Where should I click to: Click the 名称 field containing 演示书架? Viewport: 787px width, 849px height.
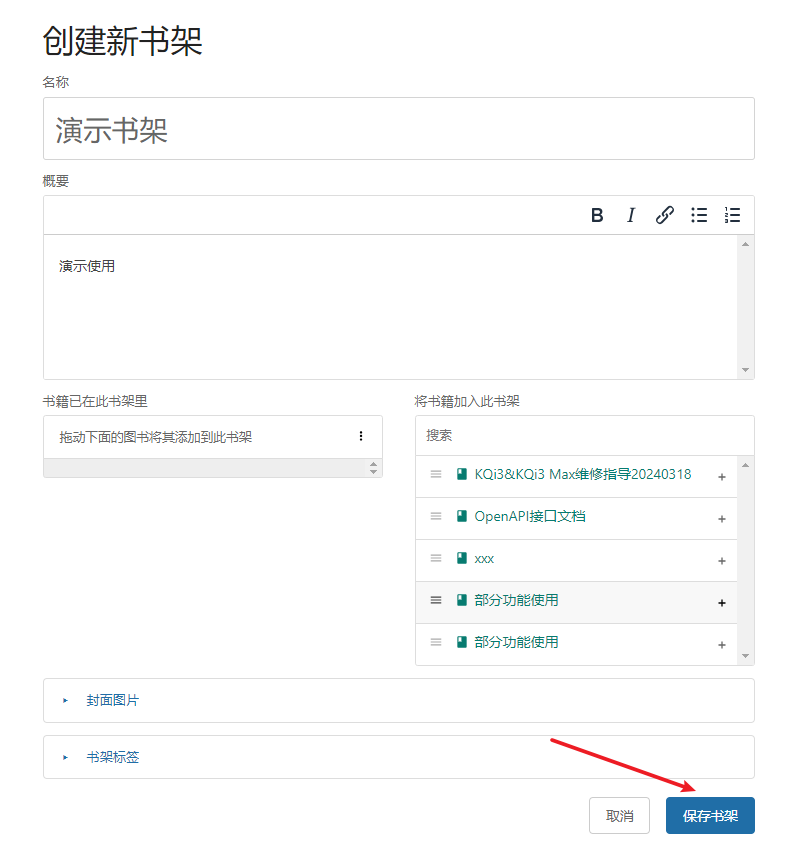[398, 129]
